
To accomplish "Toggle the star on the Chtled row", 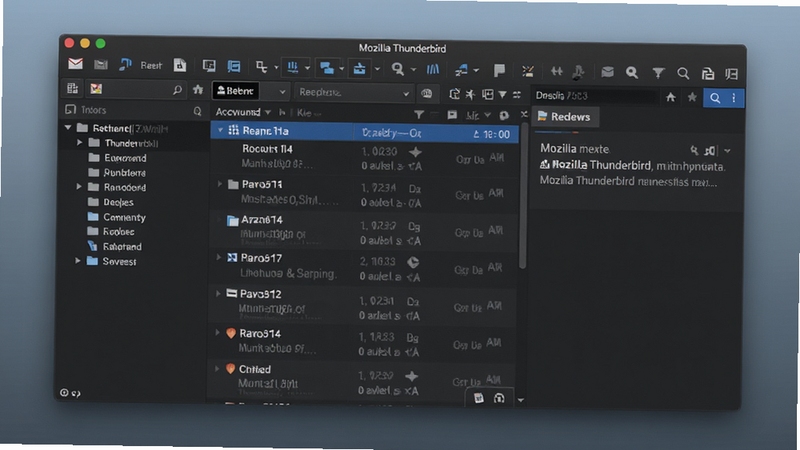I will point(412,377).
